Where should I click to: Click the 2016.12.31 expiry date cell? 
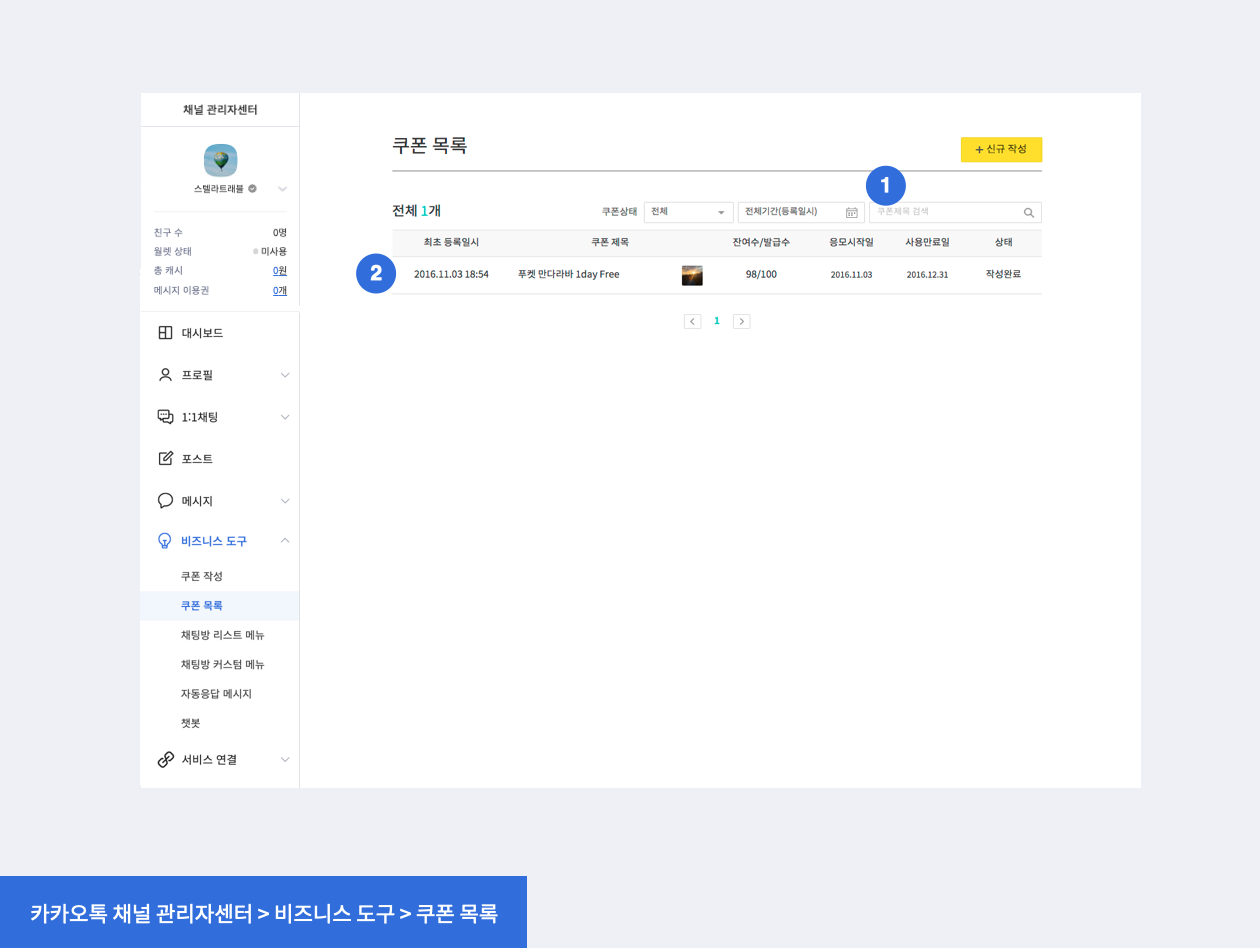[927, 275]
